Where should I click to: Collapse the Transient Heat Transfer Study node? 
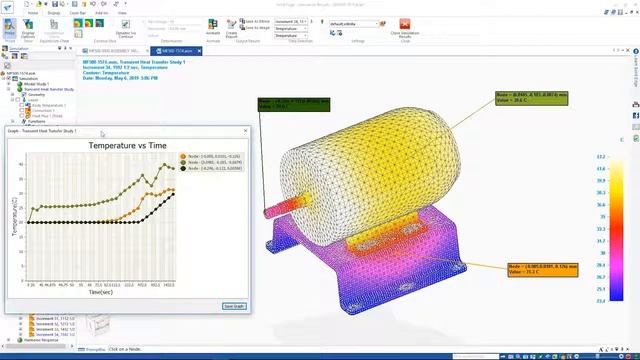click(9, 89)
